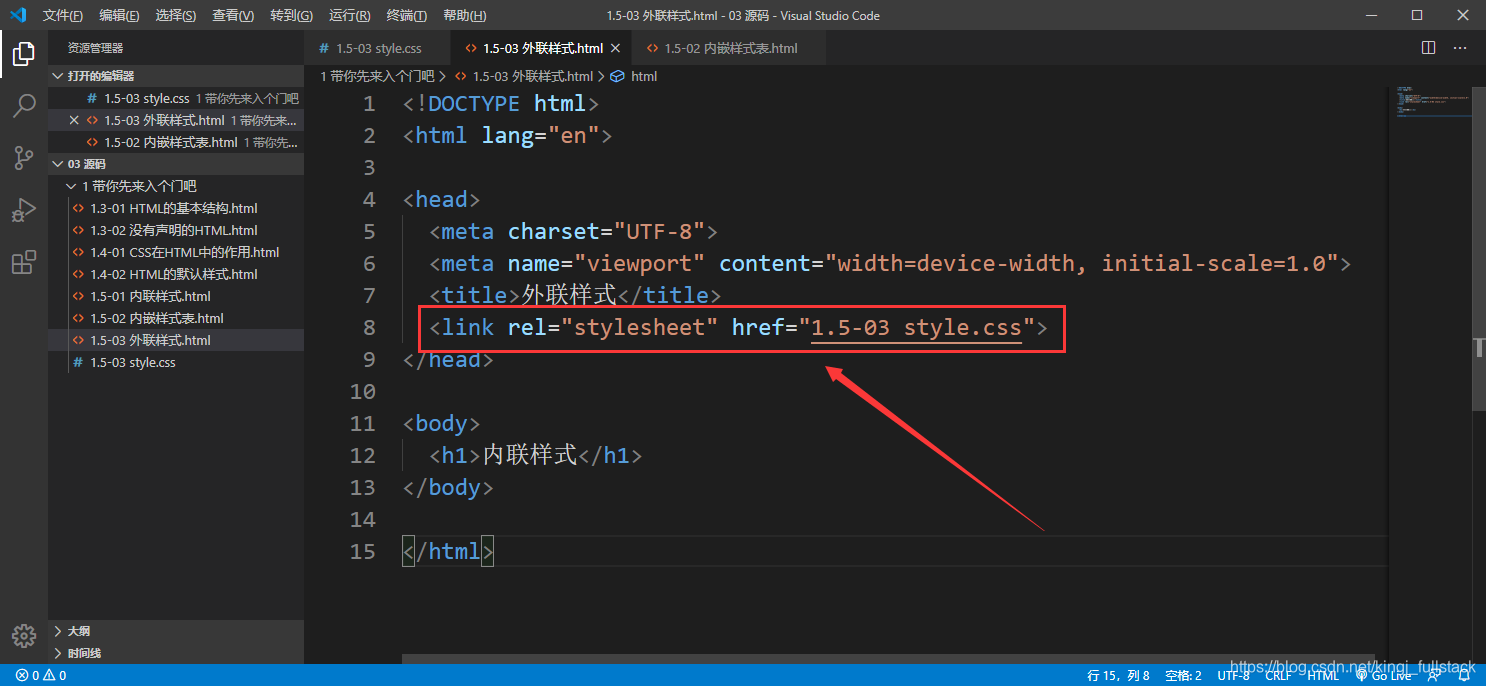The image size is (1486, 686).
Task: Click the 1 带你先来入个门吧 breadcrumb
Action: point(377,76)
